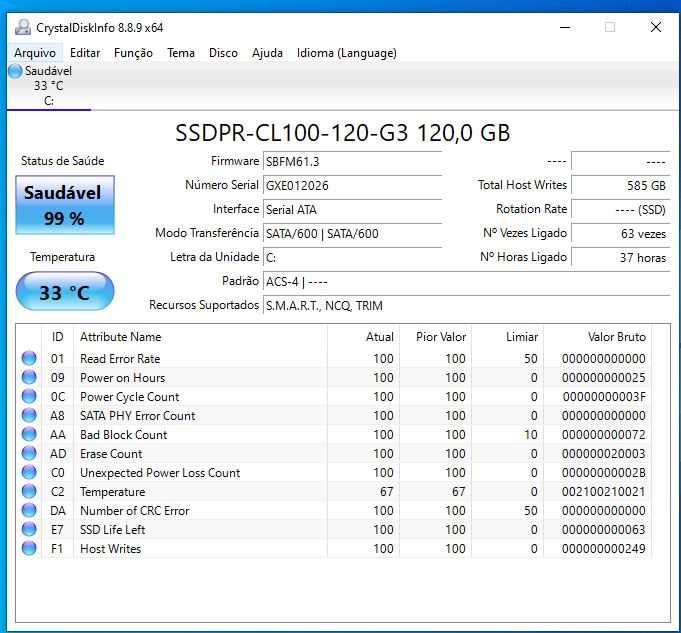Open the Tema menu

pyautogui.click(x=181, y=53)
